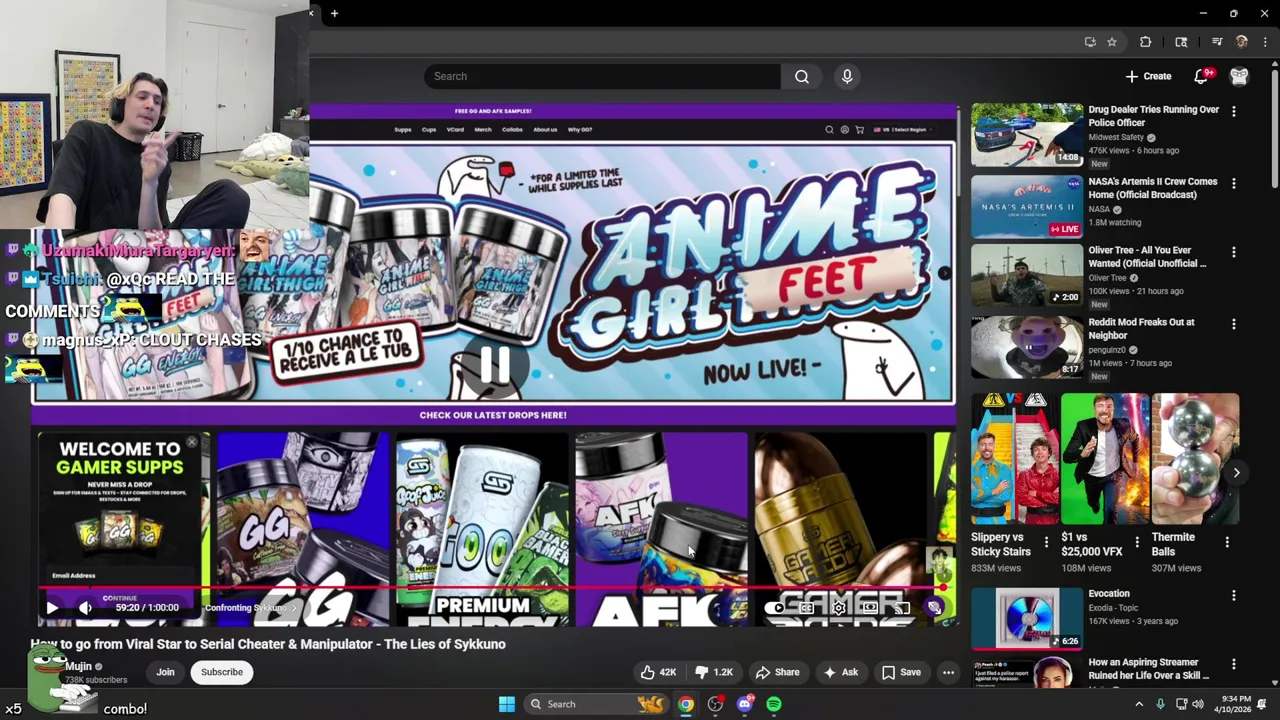Open options for the Oliver Tree video
The height and width of the screenshot is (720, 1280).
pos(1233,252)
